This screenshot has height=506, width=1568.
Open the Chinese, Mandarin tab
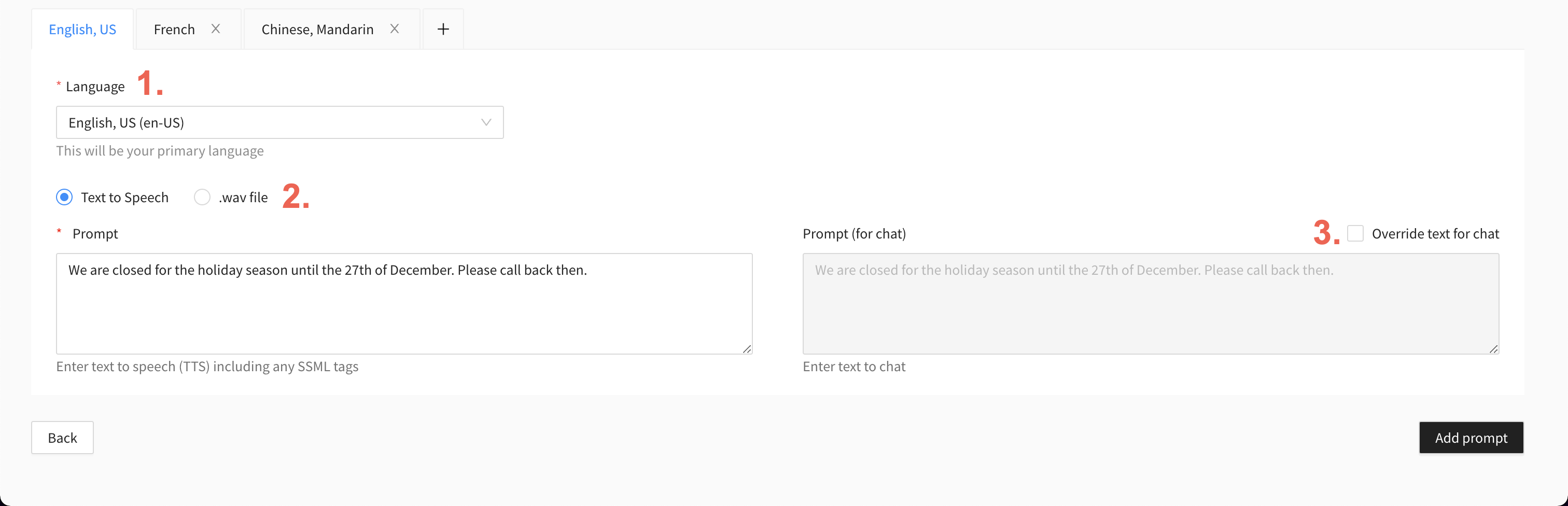(317, 29)
